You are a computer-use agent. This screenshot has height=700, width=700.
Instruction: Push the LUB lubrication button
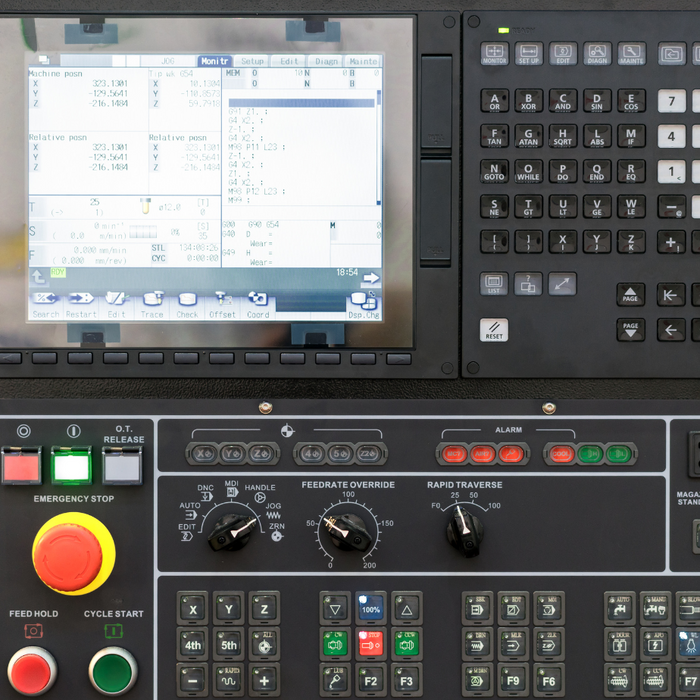[x=335, y=679]
